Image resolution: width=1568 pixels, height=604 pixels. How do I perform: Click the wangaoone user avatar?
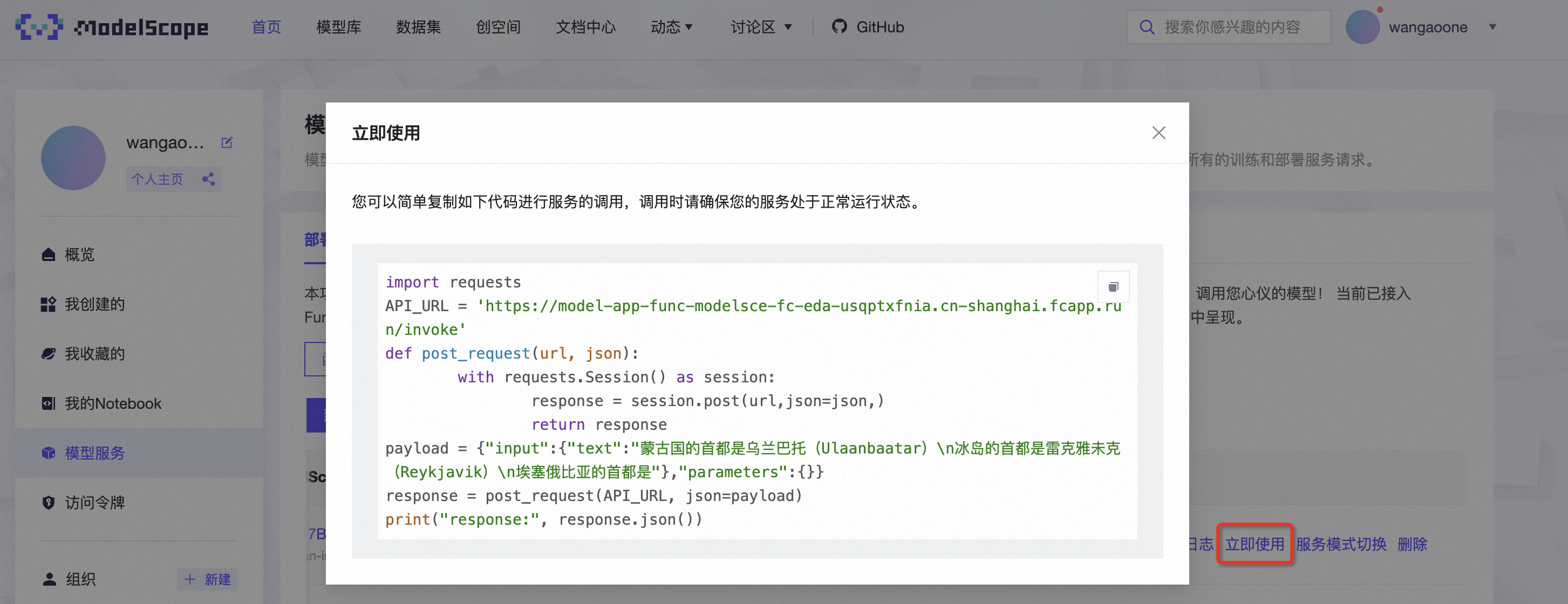pos(1362,27)
